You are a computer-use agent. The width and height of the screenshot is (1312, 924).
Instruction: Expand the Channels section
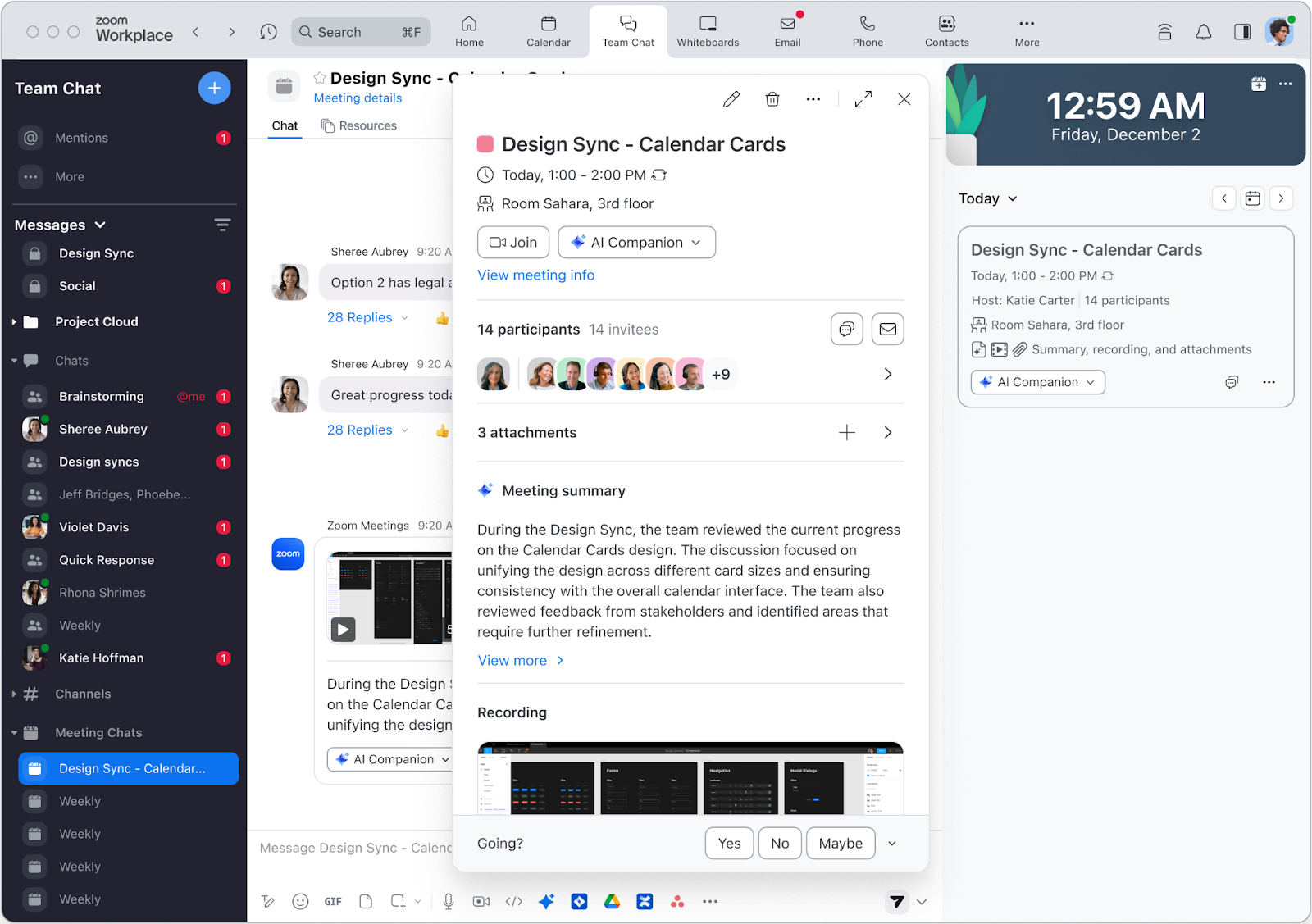click(14, 694)
